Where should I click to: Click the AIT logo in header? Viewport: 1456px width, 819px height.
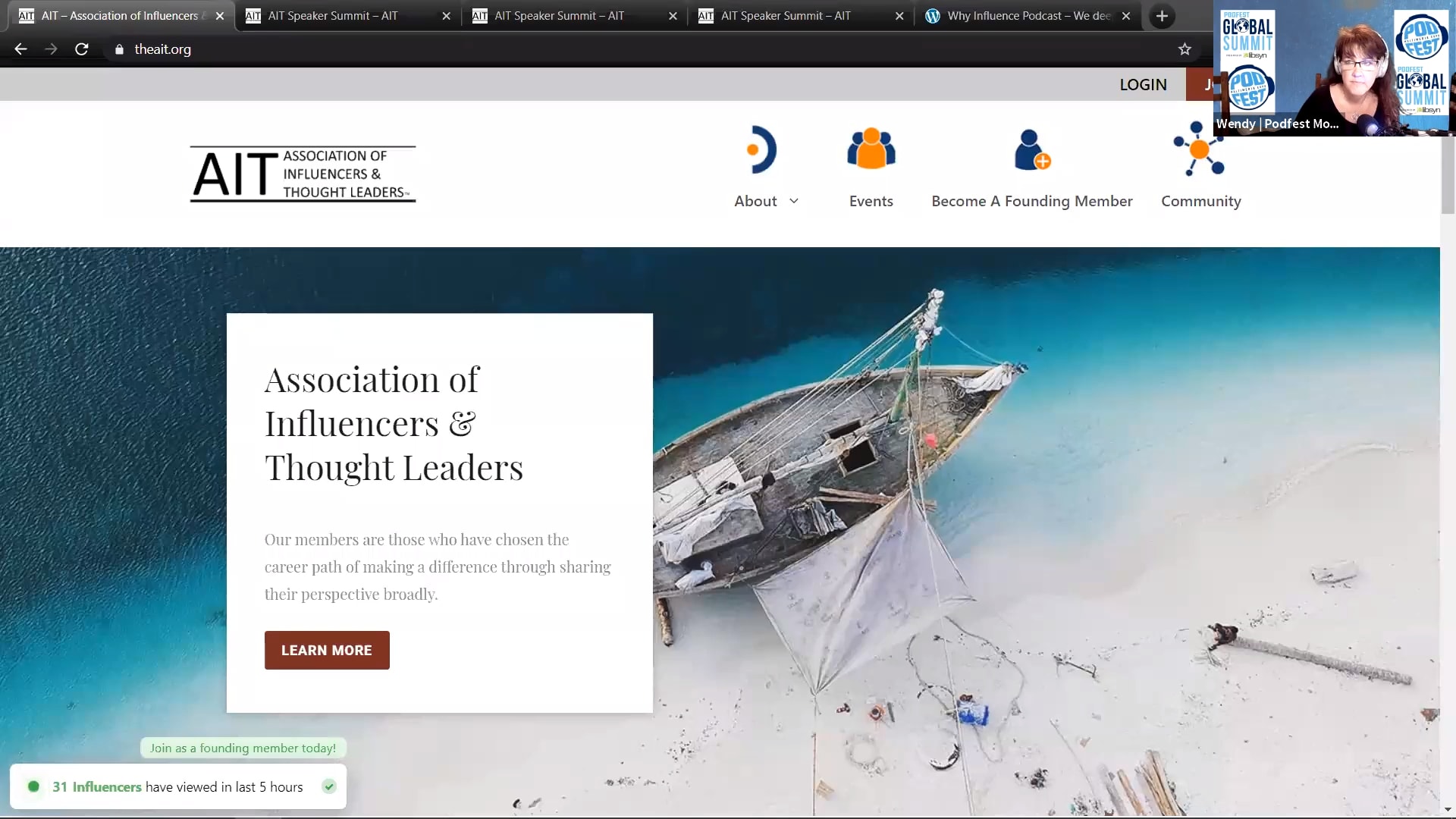pyautogui.click(x=303, y=174)
